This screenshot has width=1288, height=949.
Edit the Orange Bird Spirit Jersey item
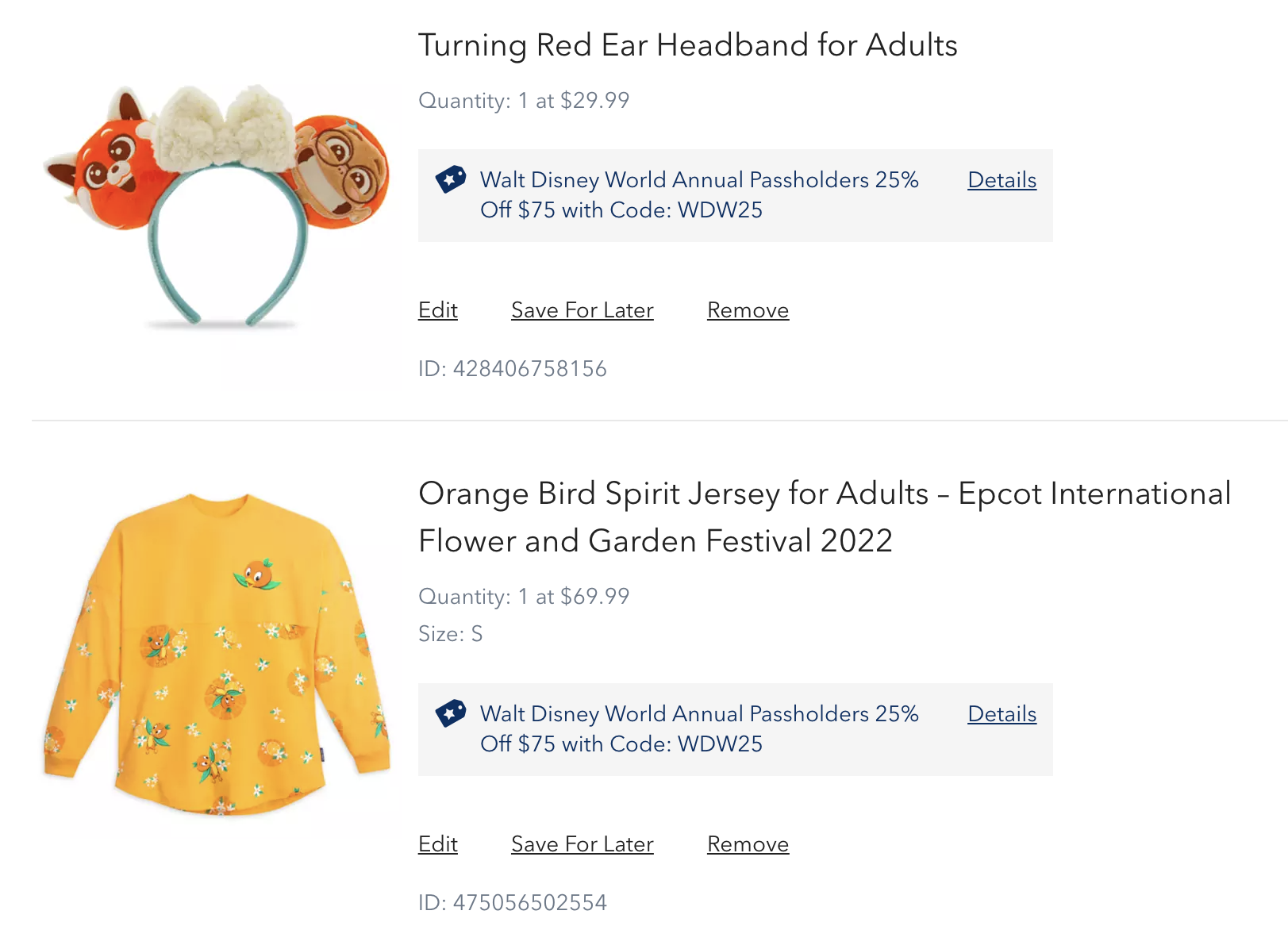pyautogui.click(x=438, y=844)
